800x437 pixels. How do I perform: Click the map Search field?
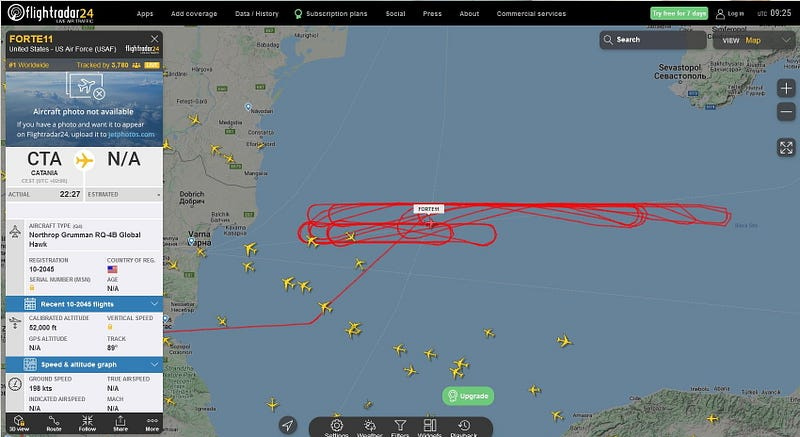[x=653, y=40]
